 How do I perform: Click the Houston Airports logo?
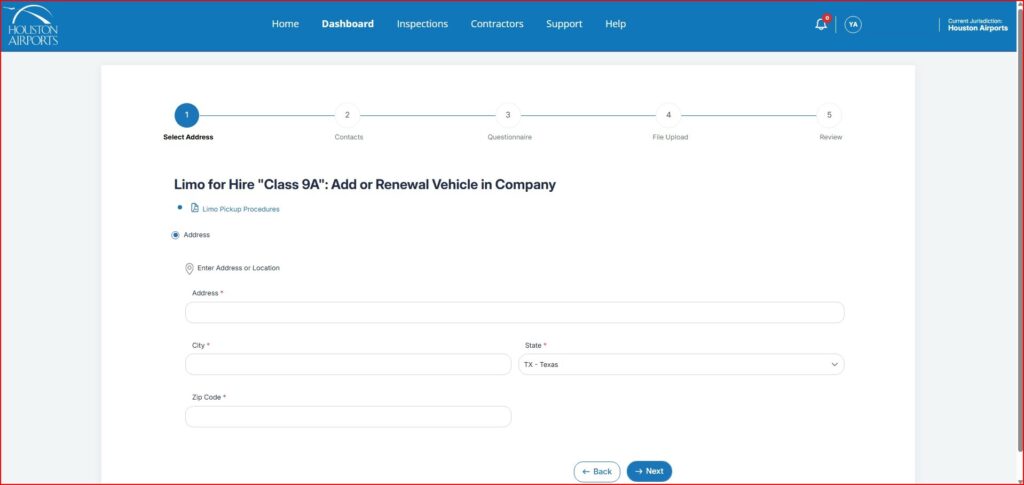[x=33, y=24]
